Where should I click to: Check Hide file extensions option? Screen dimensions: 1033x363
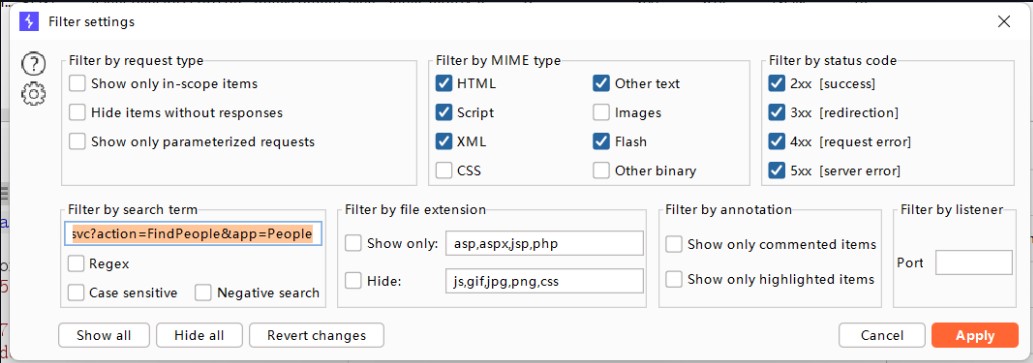pos(354,281)
